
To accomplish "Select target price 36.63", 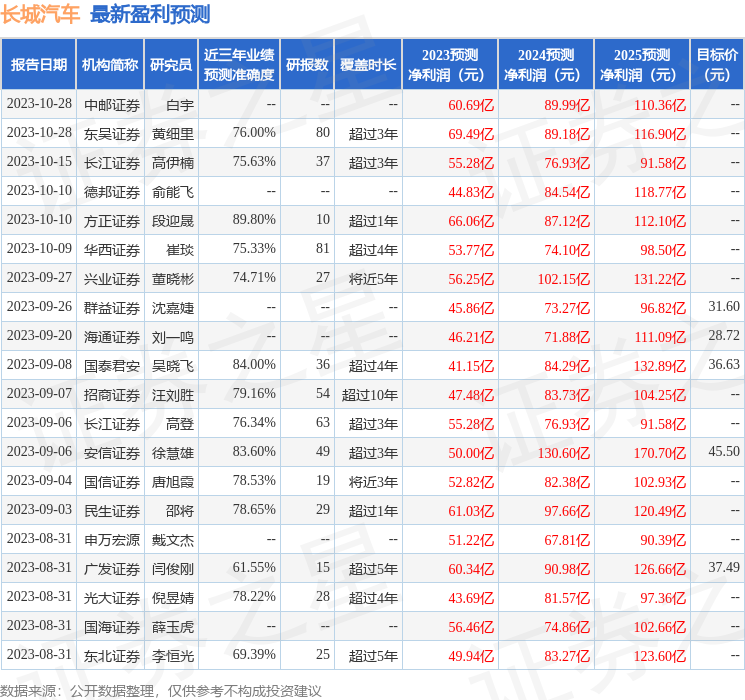I will click(x=724, y=364).
